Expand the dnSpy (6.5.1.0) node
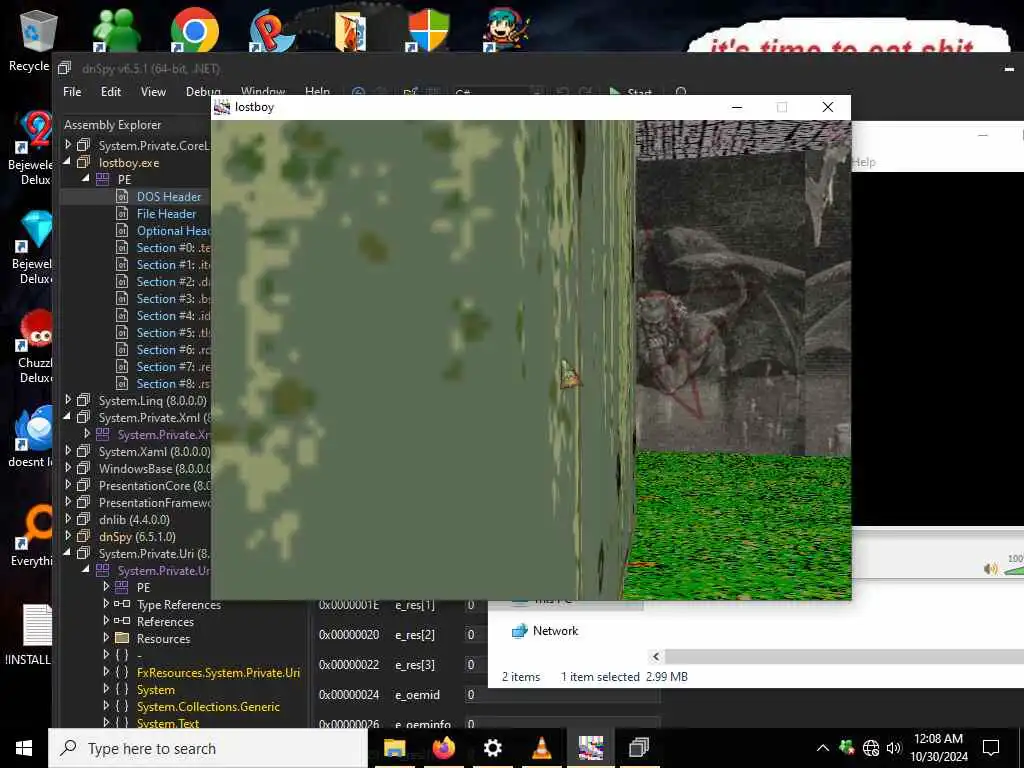 pos(68,536)
